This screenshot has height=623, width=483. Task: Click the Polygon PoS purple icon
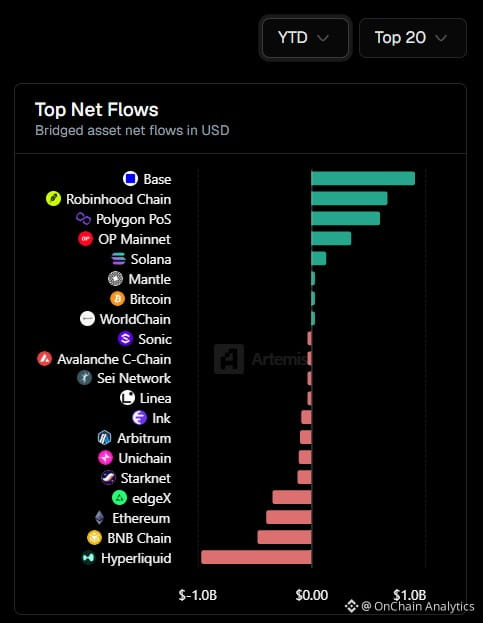tap(83, 219)
